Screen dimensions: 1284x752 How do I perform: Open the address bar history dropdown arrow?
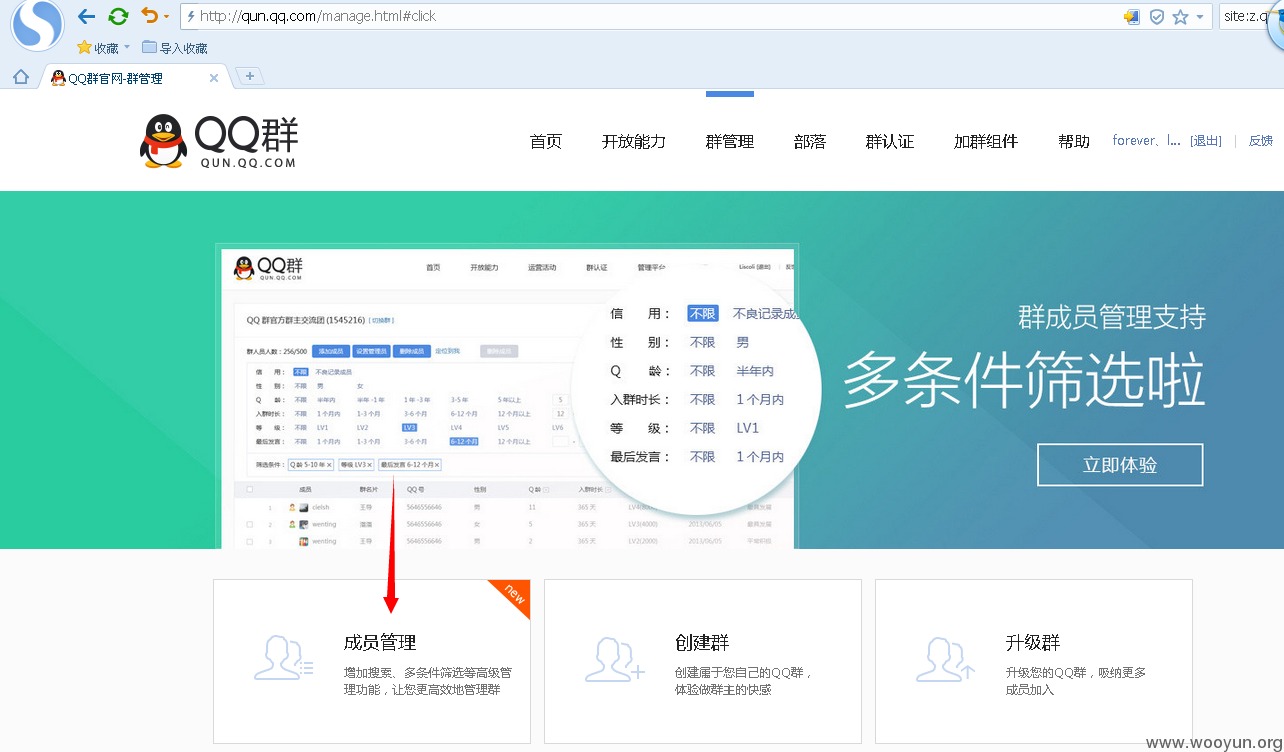point(1200,17)
